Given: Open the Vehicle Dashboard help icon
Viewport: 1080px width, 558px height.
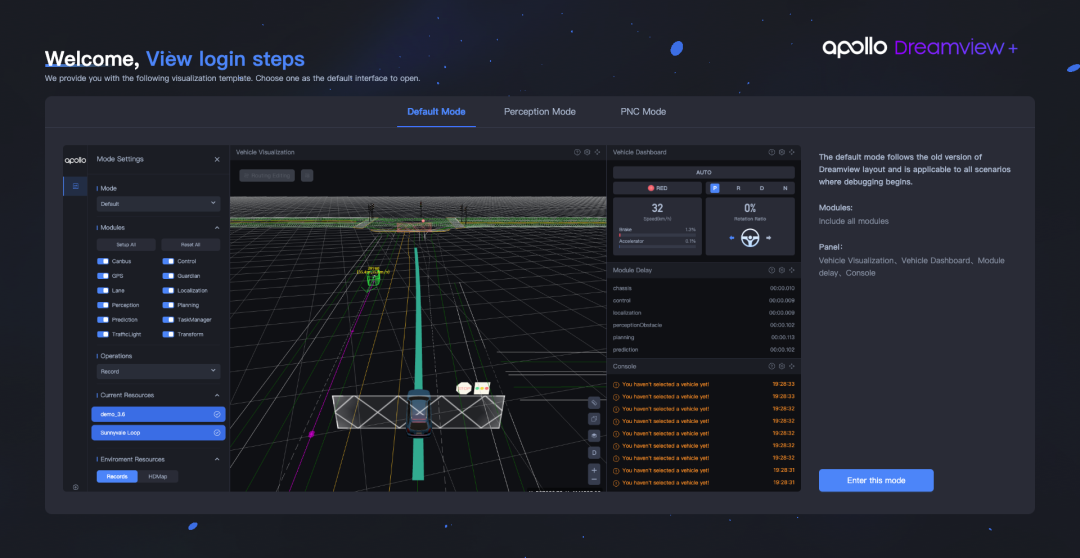Looking at the screenshot, I should (x=771, y=152).
